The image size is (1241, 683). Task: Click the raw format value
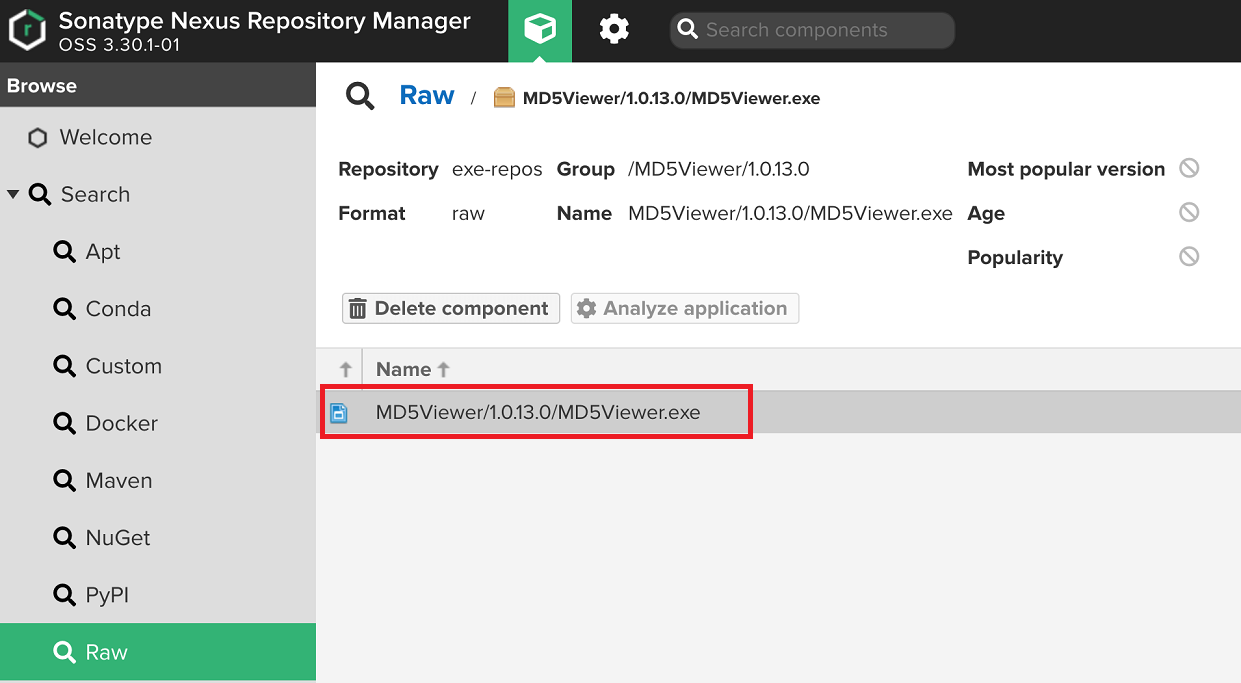coord(468,213)
